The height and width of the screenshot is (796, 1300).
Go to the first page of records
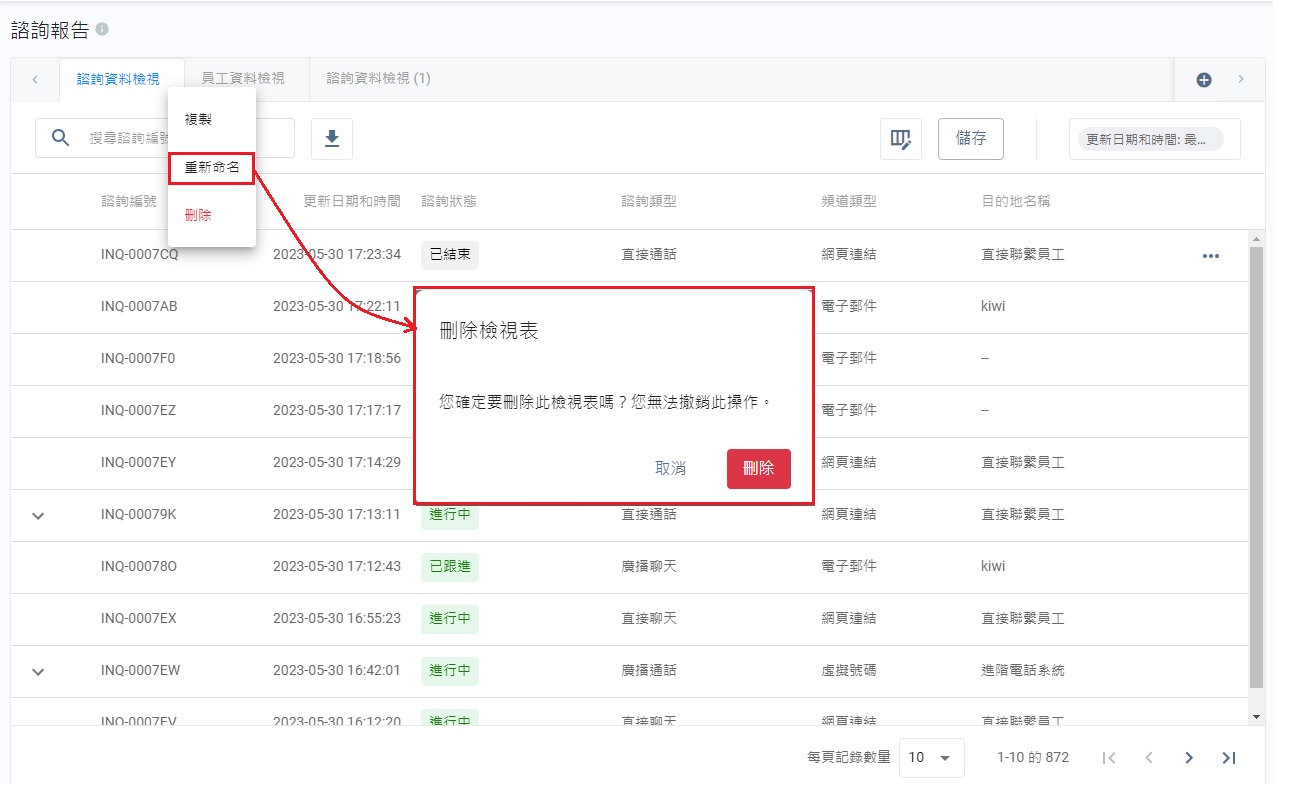[1109, 758]
